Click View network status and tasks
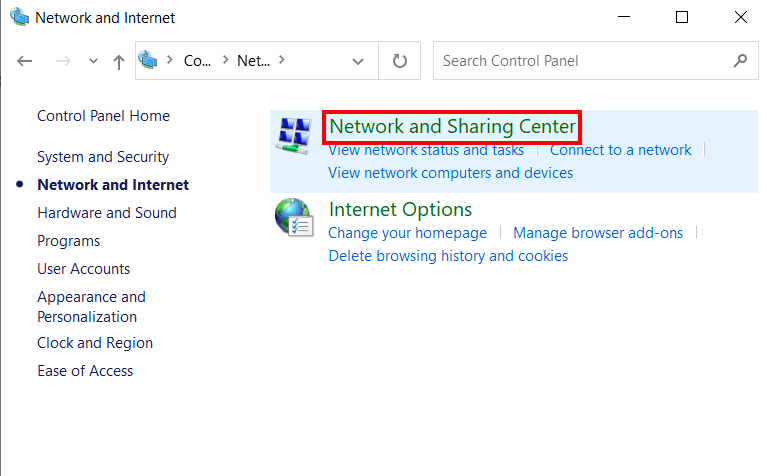This screenshot has height=476, width=767. coord(426,150)
